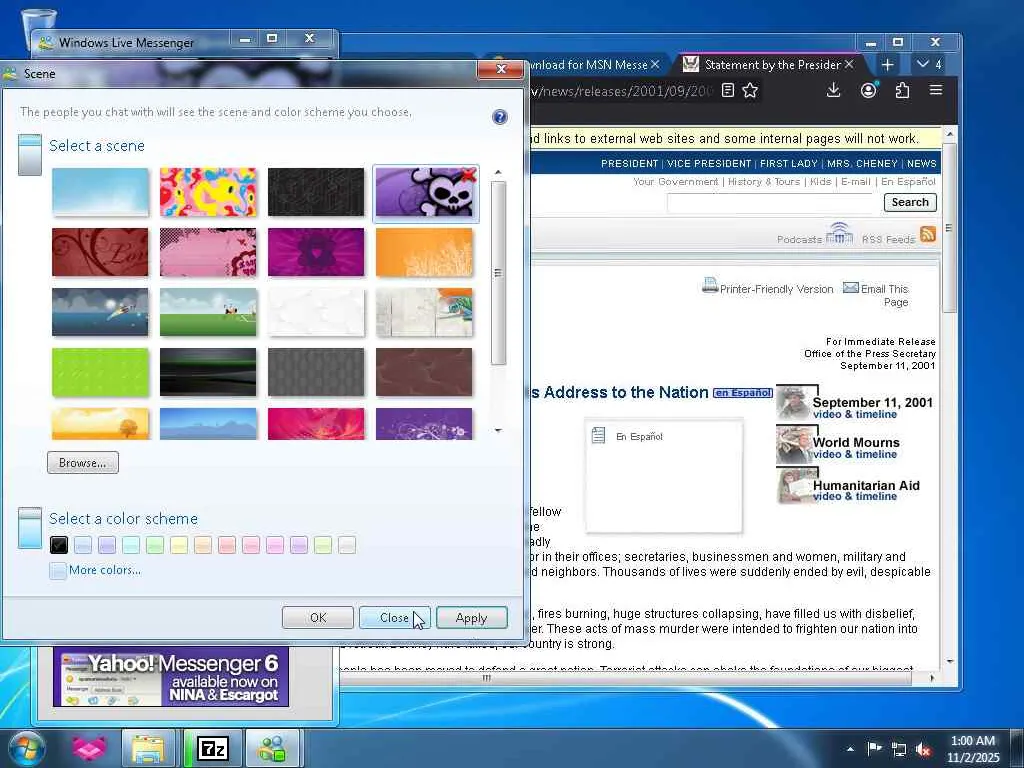Open the 7-Zip taskbar icon
Image resolution: width=1024 pixels, height=768 pixels.
(213, 748)
